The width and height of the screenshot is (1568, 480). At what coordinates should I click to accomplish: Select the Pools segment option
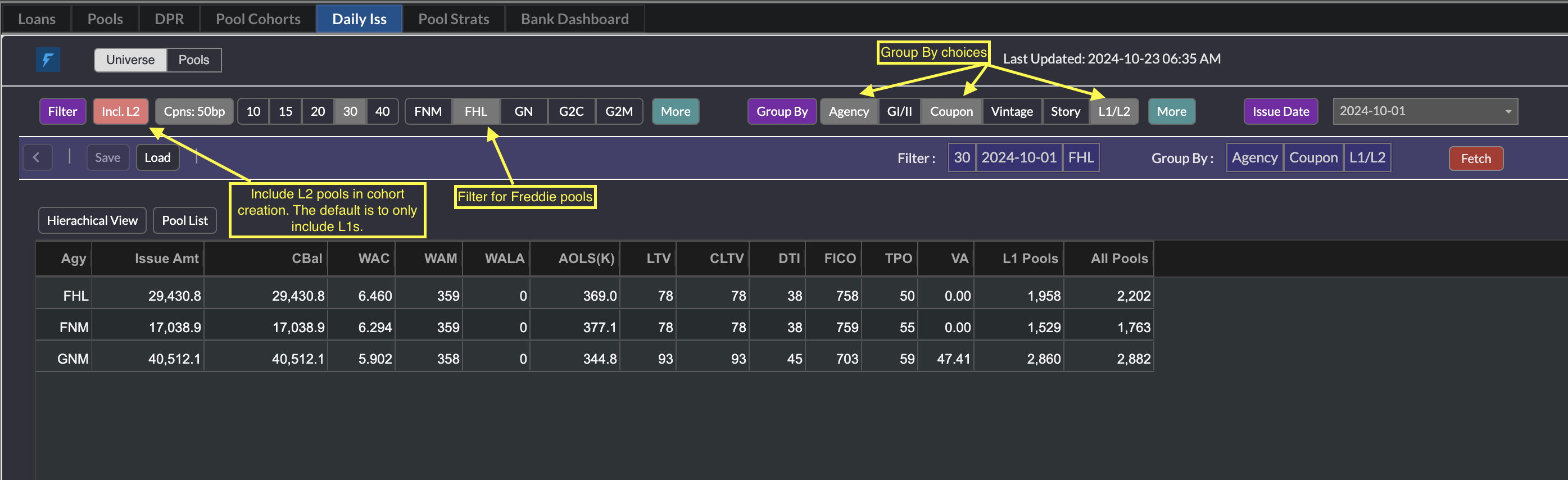(x=193, y=60)
